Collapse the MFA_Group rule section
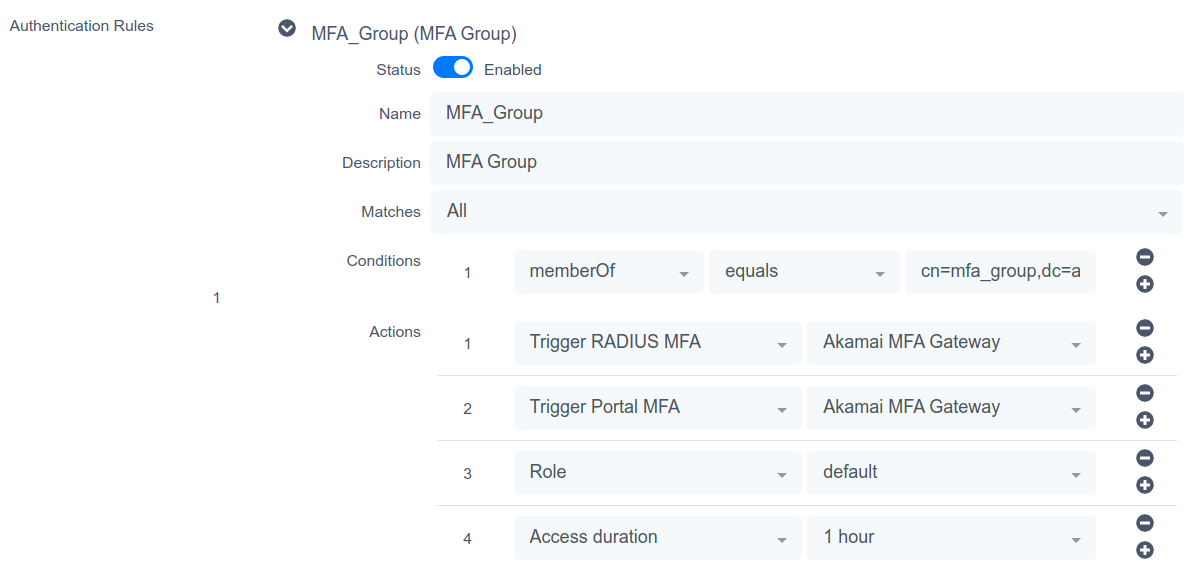The height and width of the screenshot is (565, 1192). tap(287, 29)
